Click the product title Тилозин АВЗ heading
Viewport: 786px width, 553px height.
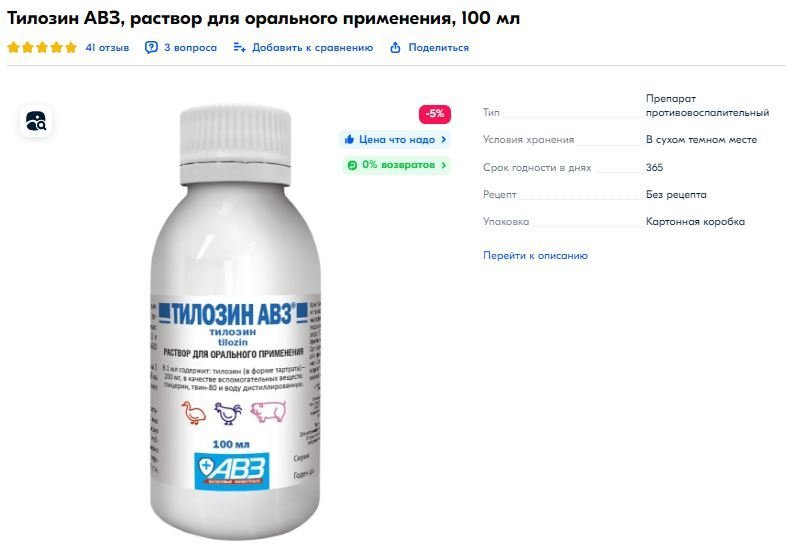pyautogui.click(x=263, y=18)
